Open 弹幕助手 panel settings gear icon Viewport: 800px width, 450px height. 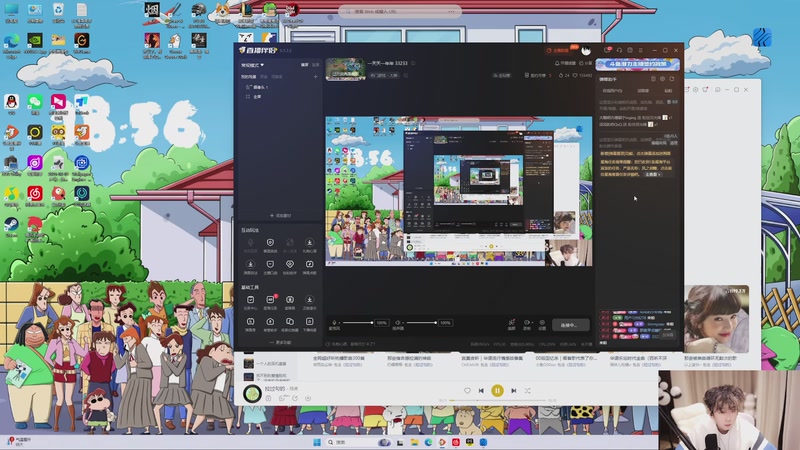click(x=662, y=79)
